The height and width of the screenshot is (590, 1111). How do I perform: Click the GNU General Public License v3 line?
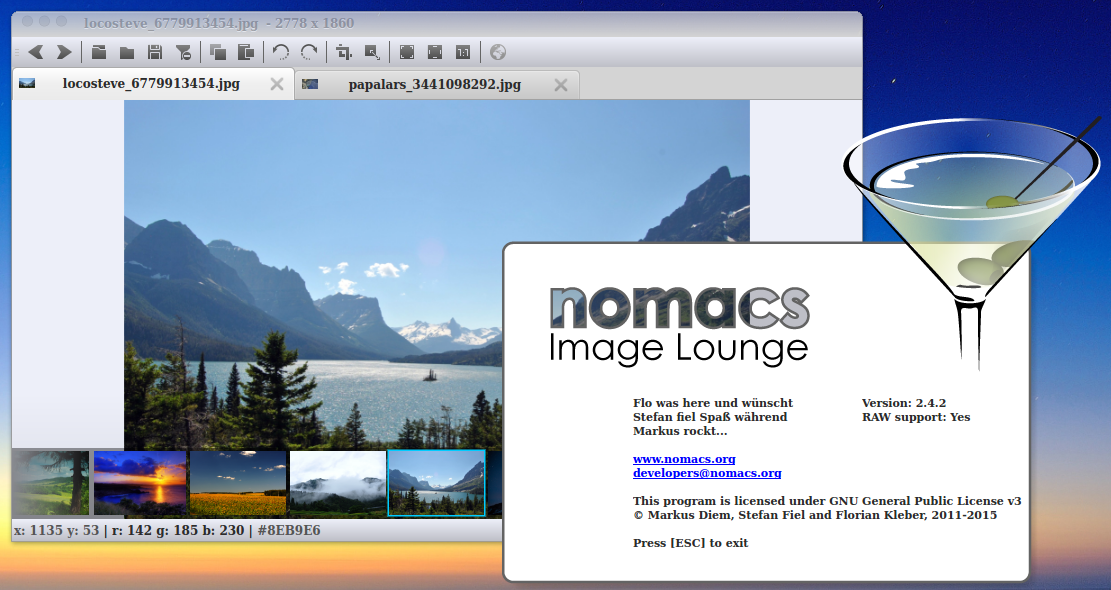point(827,501)
